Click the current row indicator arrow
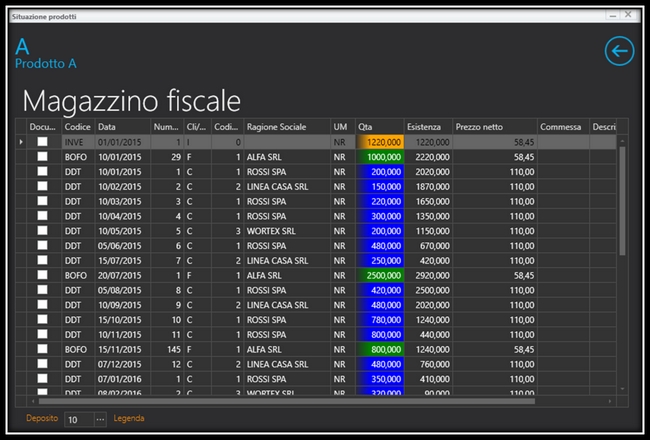650x440 pixels. click(22, 143)
